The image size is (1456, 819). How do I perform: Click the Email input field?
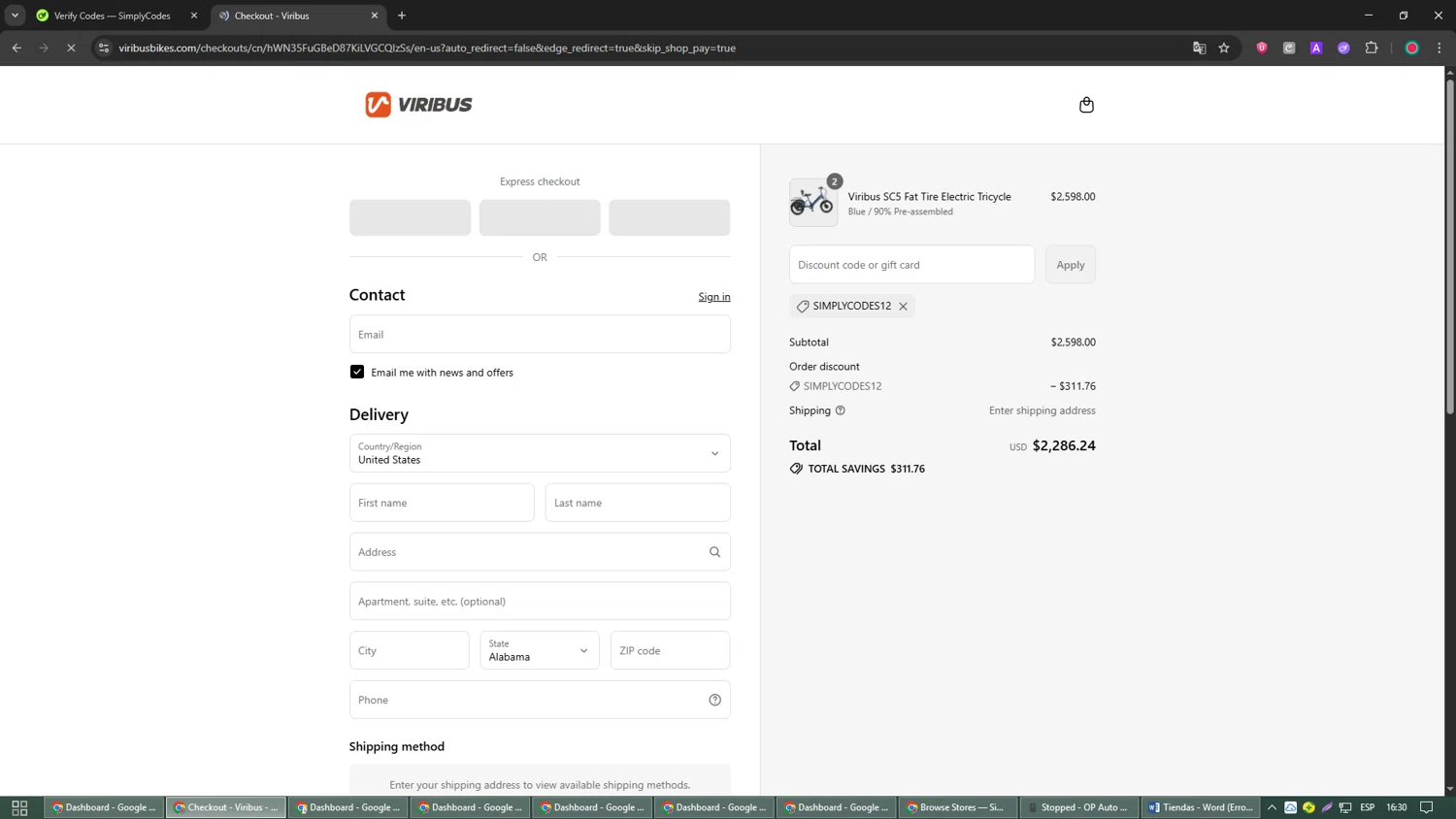coord(540,334)
